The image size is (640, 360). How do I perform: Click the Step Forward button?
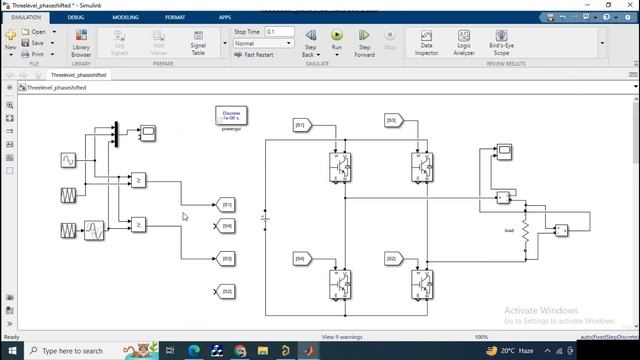pyautogui.click(x=364, y=43)
